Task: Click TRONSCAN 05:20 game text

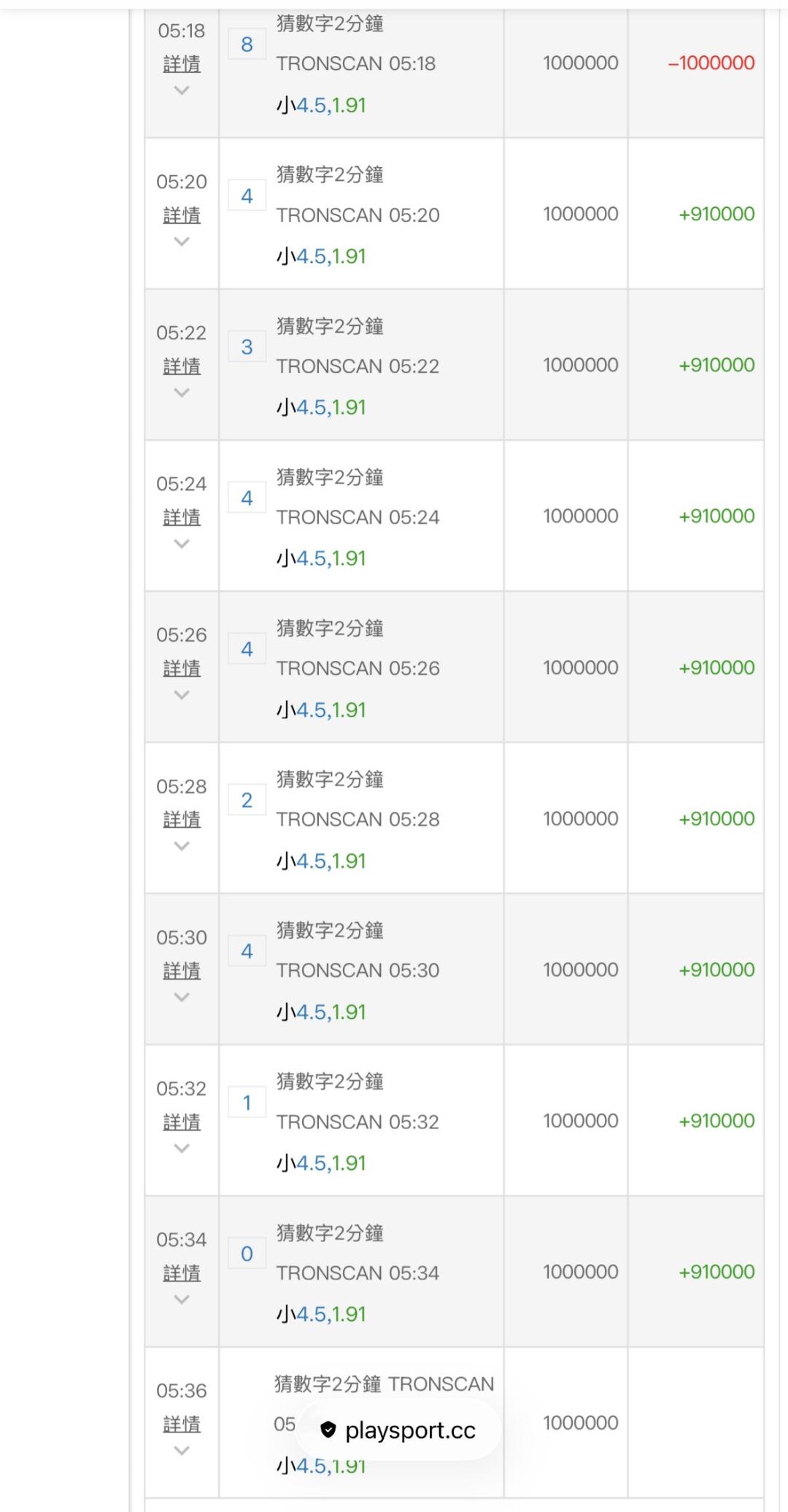Action: [x=358, y=215]
